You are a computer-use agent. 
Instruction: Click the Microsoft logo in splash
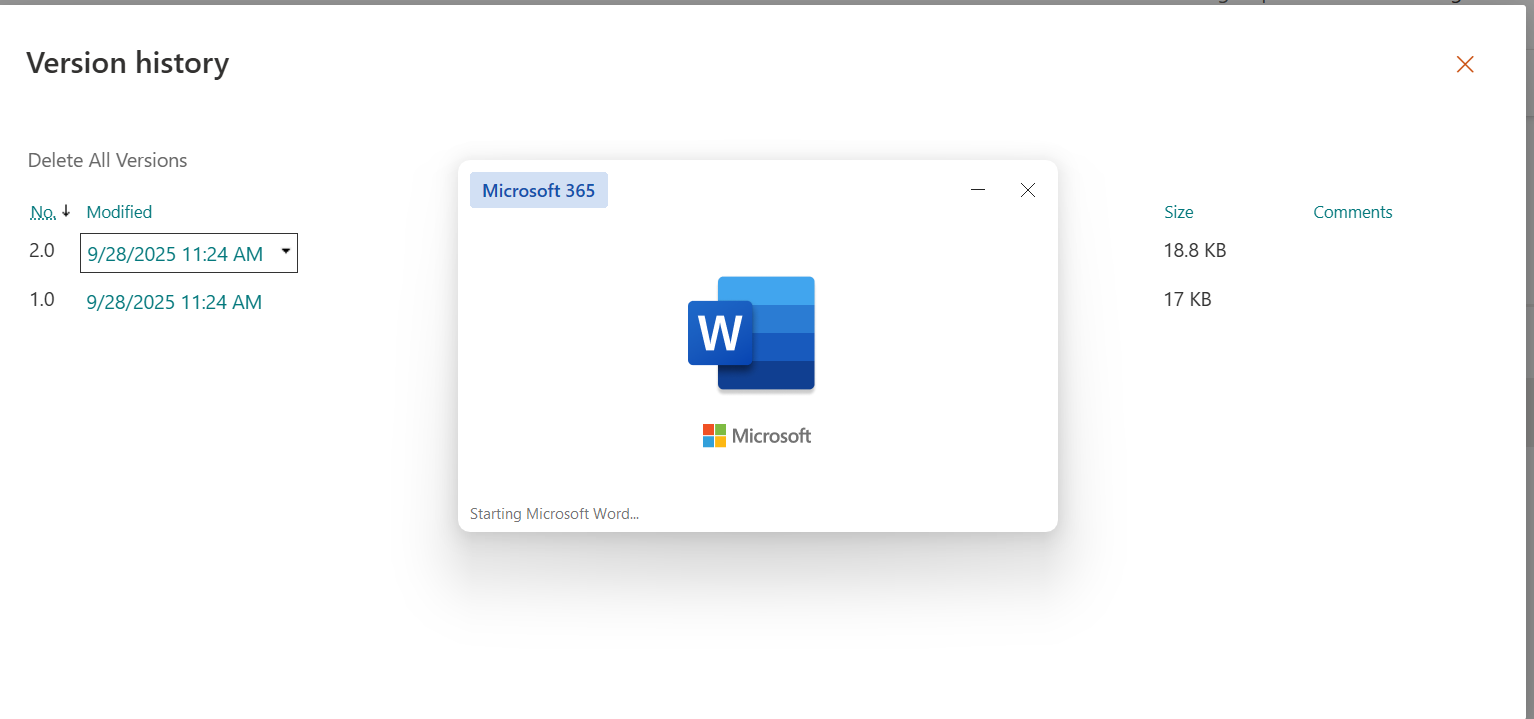tap(757, 436)
